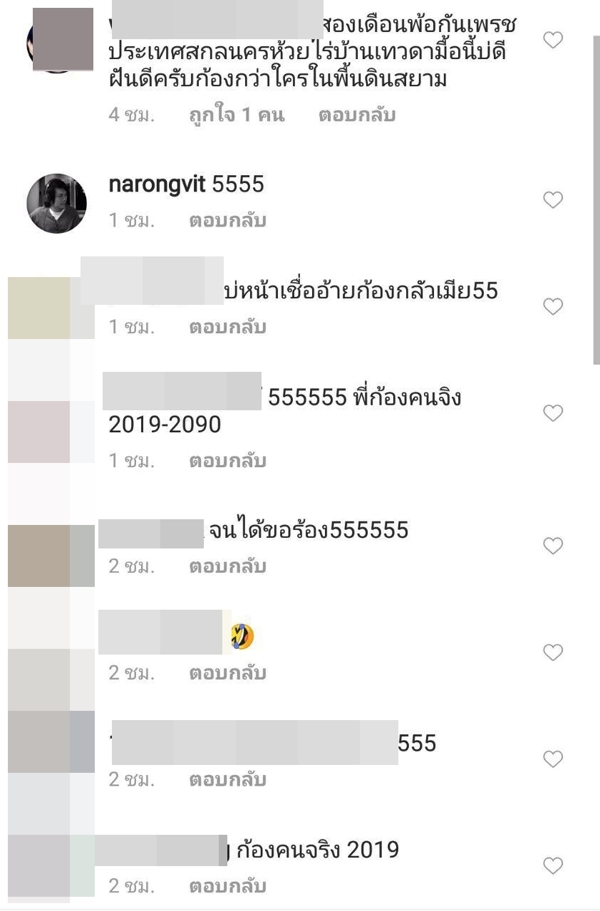Reply to the top comment posted 4 ชม.
The height and width of the screenshot is (911, 600).
click(357, 114)
